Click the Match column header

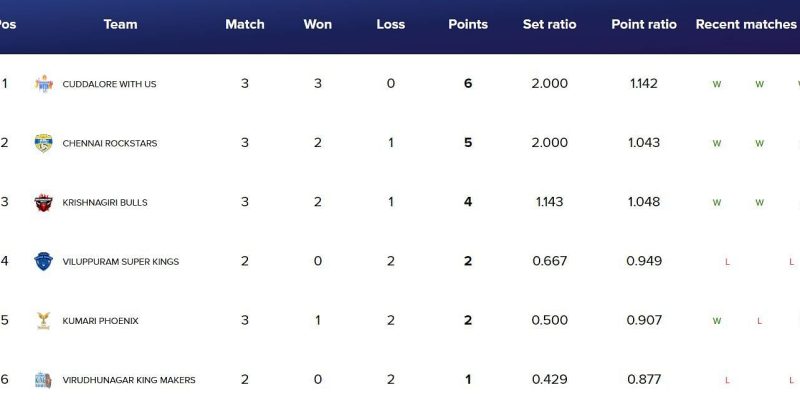(x=245, y=24)
